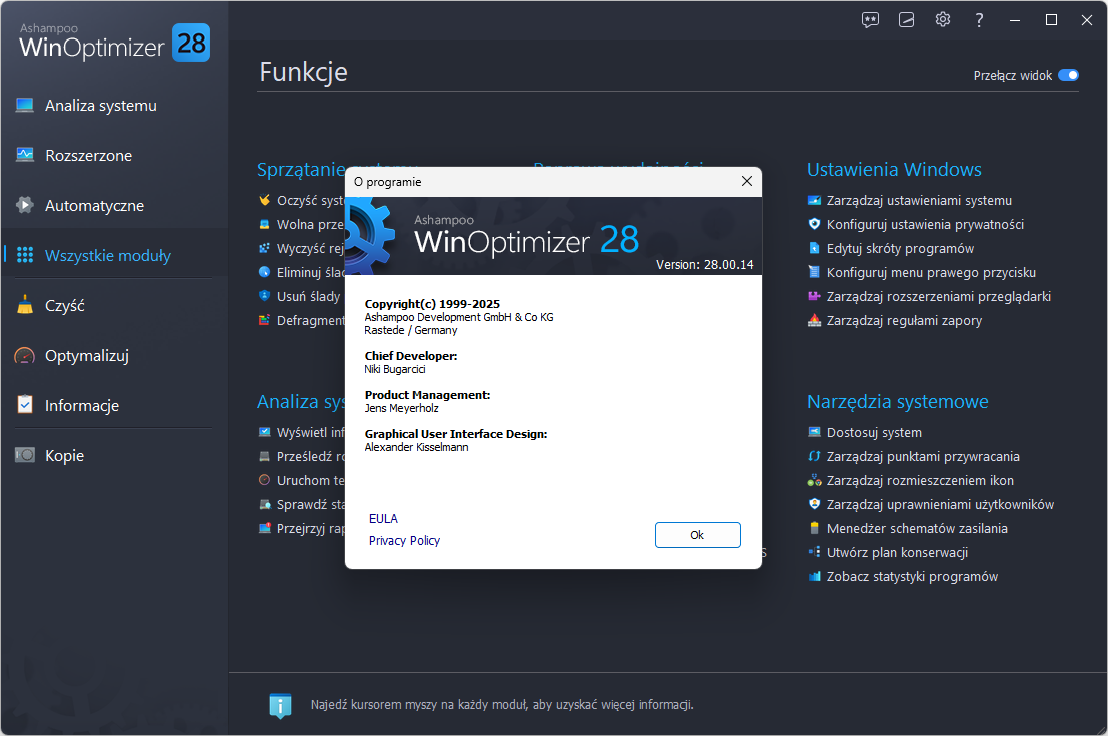1108x736 pixels.
Task: Open help question mark icon
Action: point(979,20)
